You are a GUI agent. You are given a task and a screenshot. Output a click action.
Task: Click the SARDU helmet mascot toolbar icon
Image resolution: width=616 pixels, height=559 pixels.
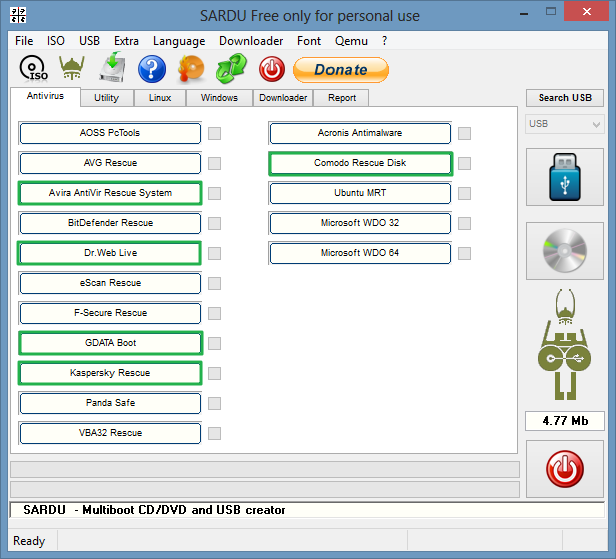point(72,68)
